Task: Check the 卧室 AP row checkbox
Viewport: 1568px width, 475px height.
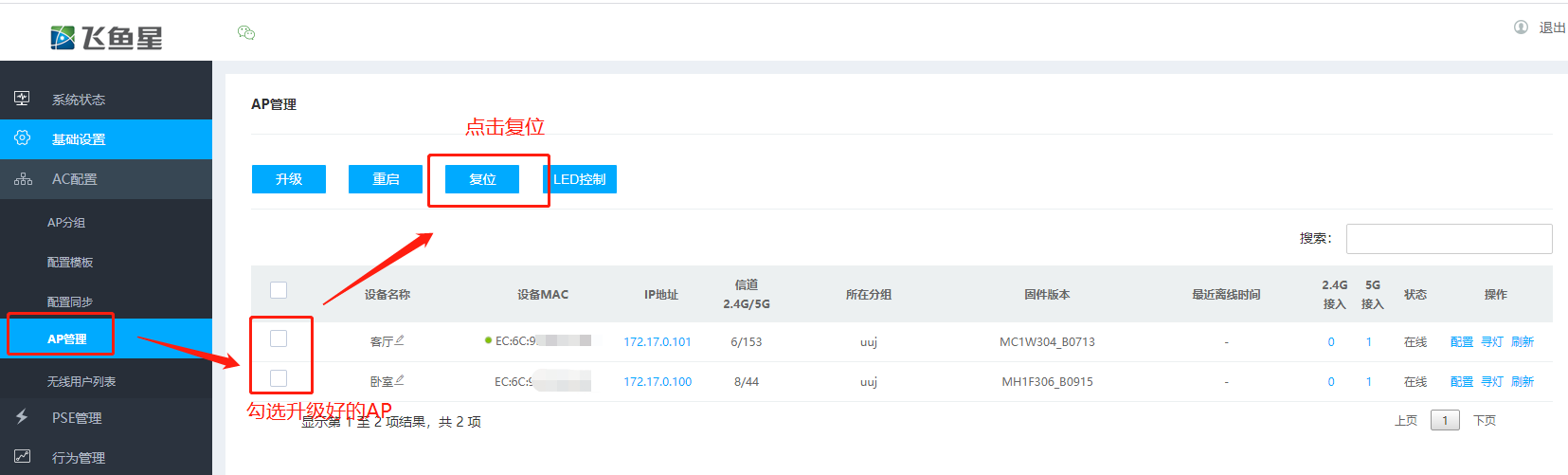Action: (279, 378)
